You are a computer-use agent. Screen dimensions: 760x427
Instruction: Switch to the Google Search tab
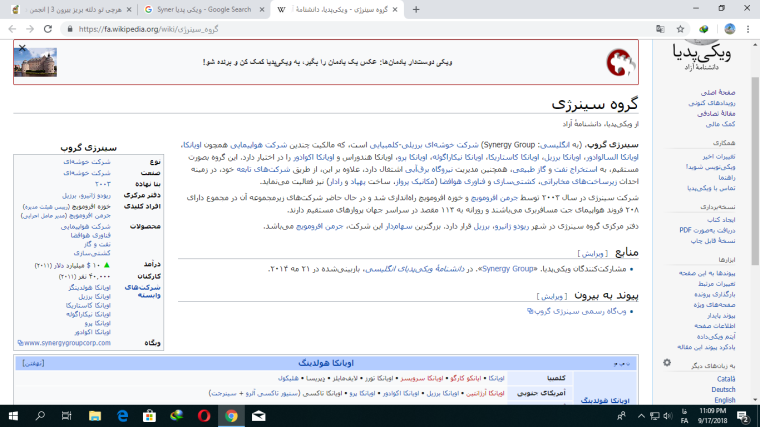point(204,9)
